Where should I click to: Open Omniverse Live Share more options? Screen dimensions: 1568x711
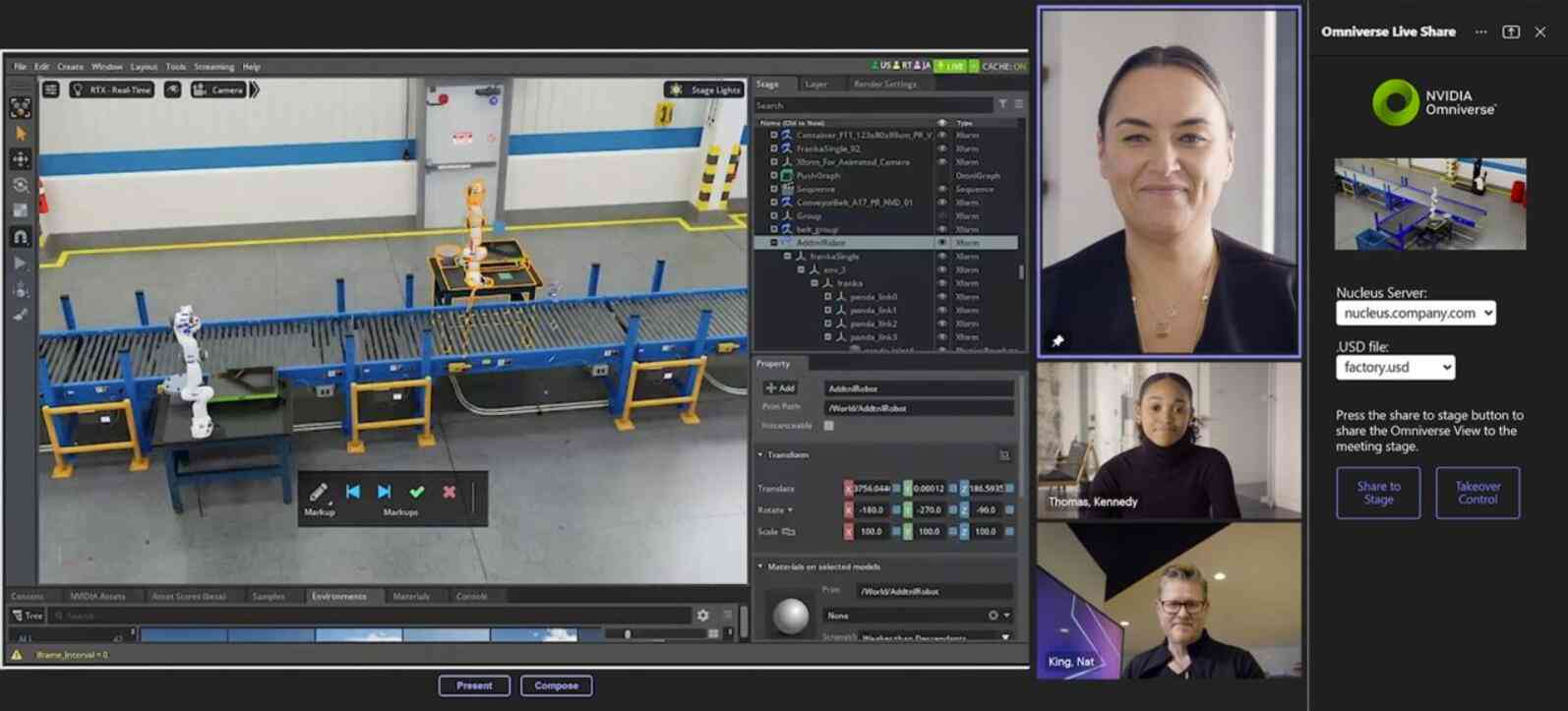click(x=1481, y=31)
